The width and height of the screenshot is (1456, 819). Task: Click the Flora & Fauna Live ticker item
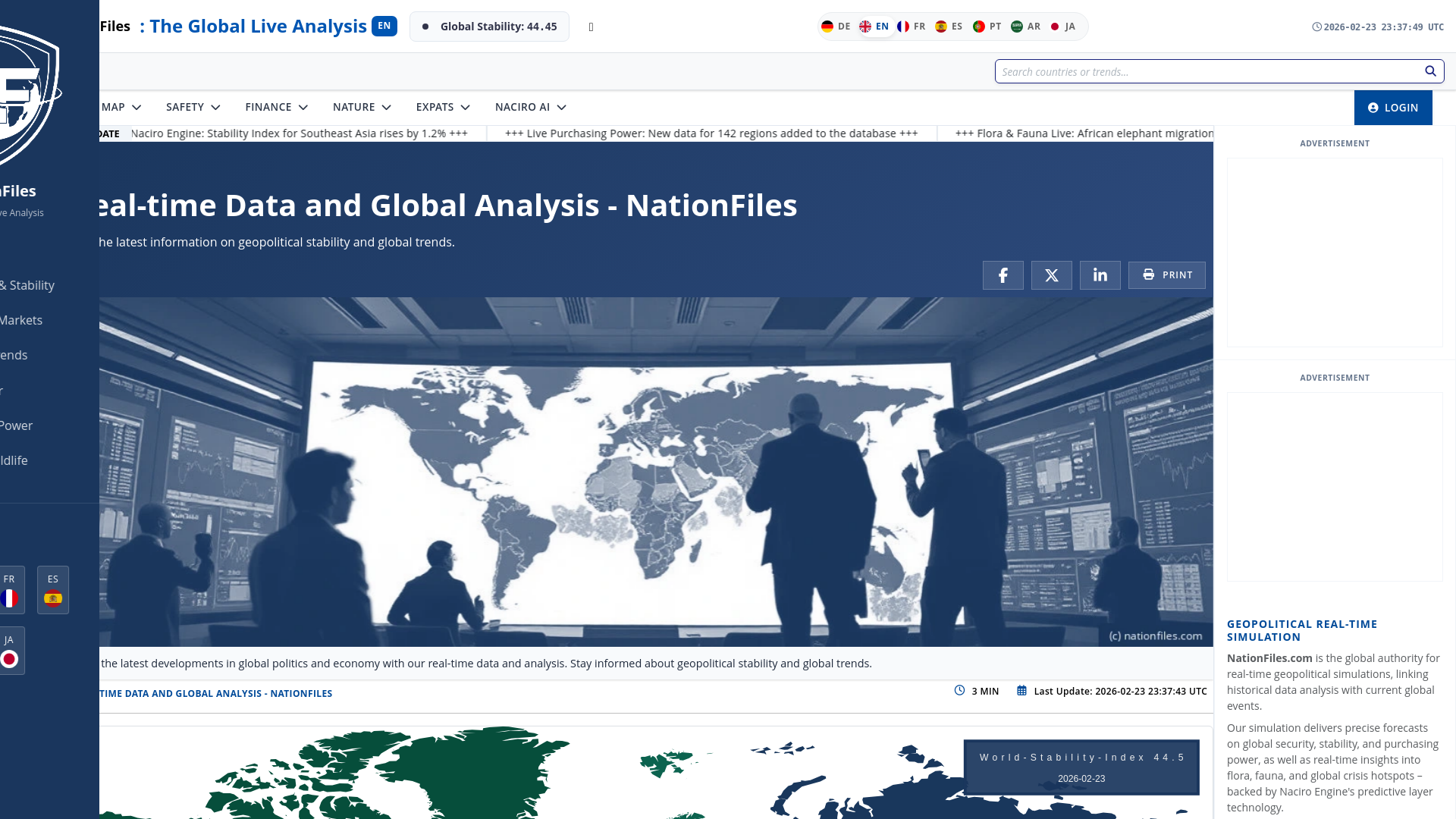click(1084, 133)
